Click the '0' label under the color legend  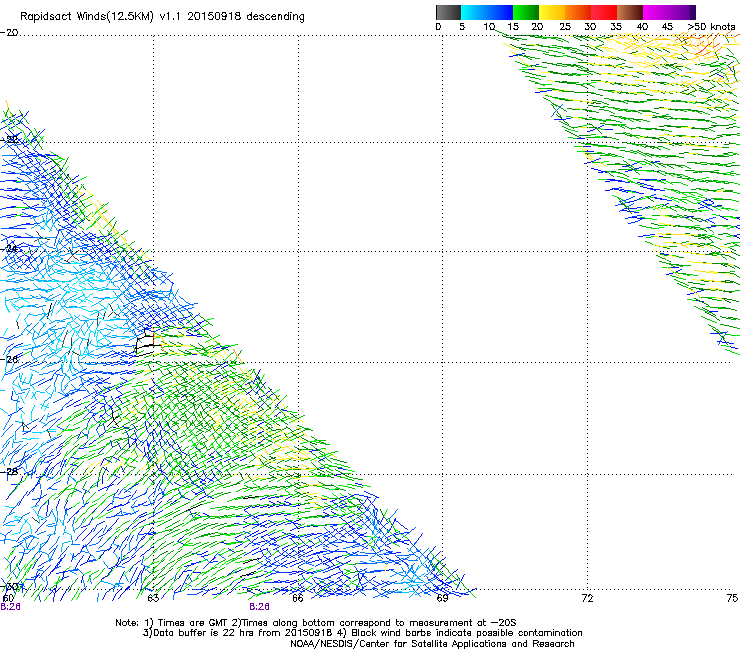pyautogui.click(x=438, y=27)
